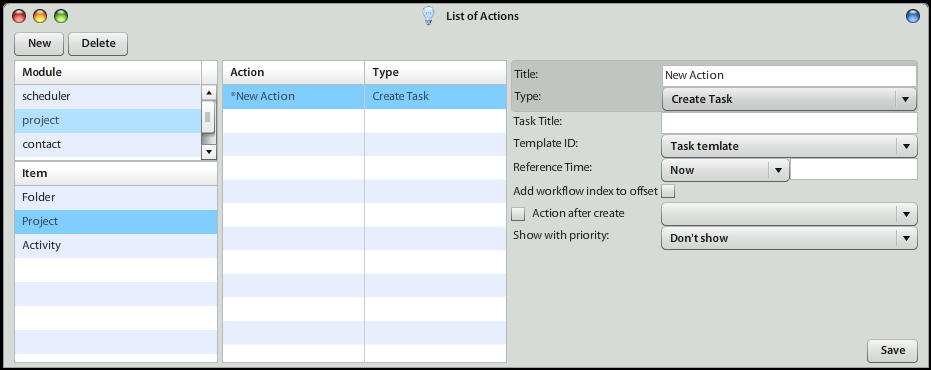Select the project module row
Image resolution: width=931 pixels, height=370 pixels.
pos(108,121)
